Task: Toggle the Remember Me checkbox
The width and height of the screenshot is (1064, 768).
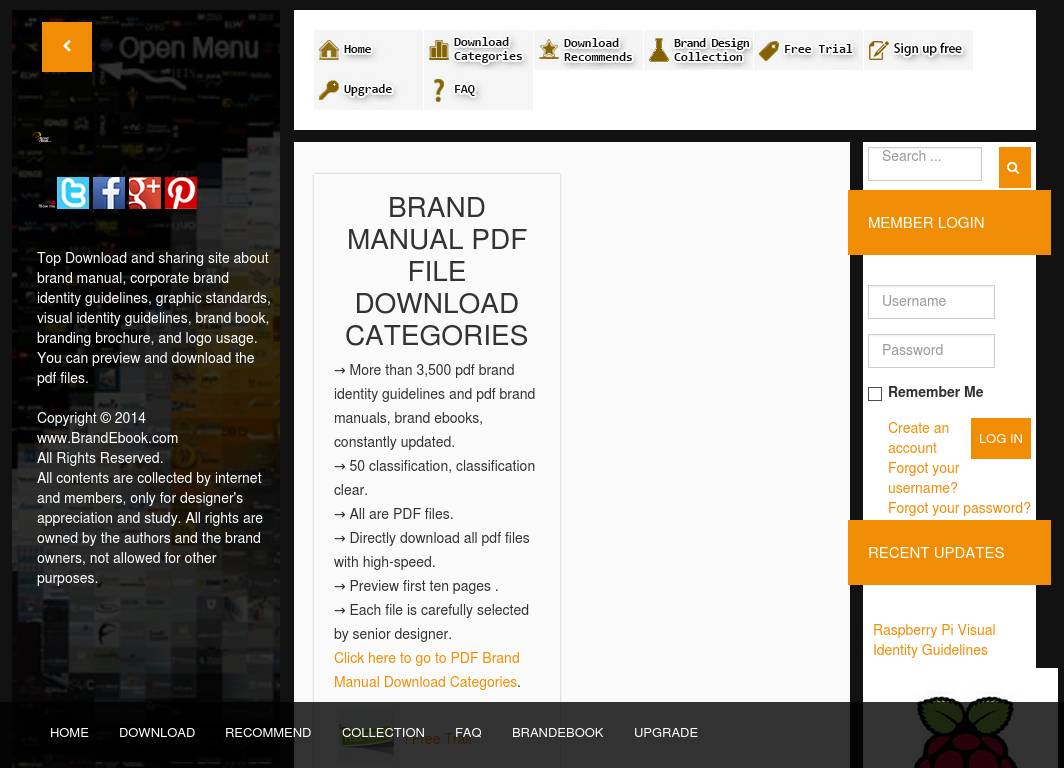Action: click(x=875, y=394)
